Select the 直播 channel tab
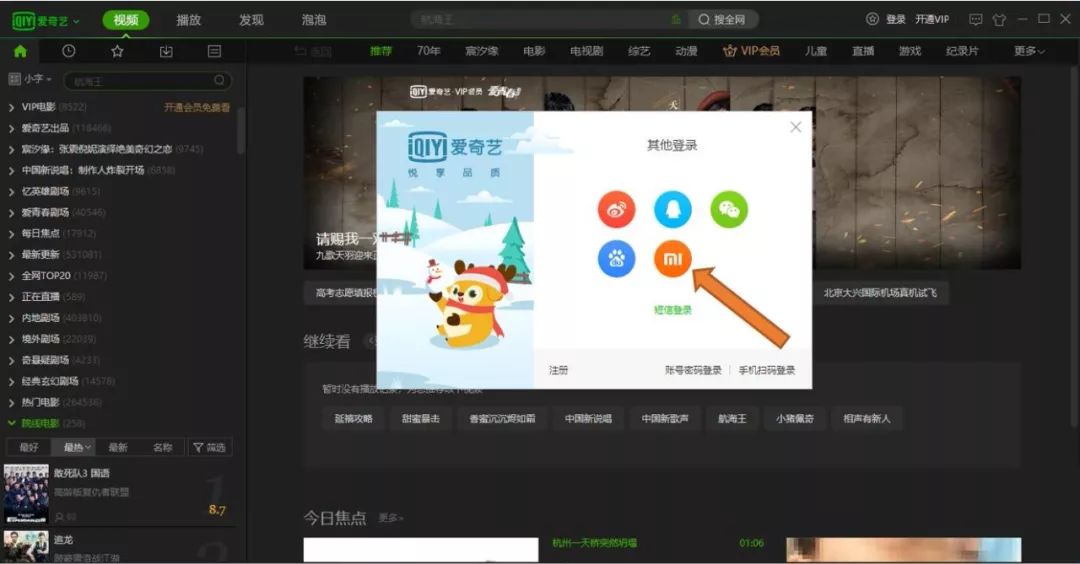1080x564 pixels. [863, 51]
